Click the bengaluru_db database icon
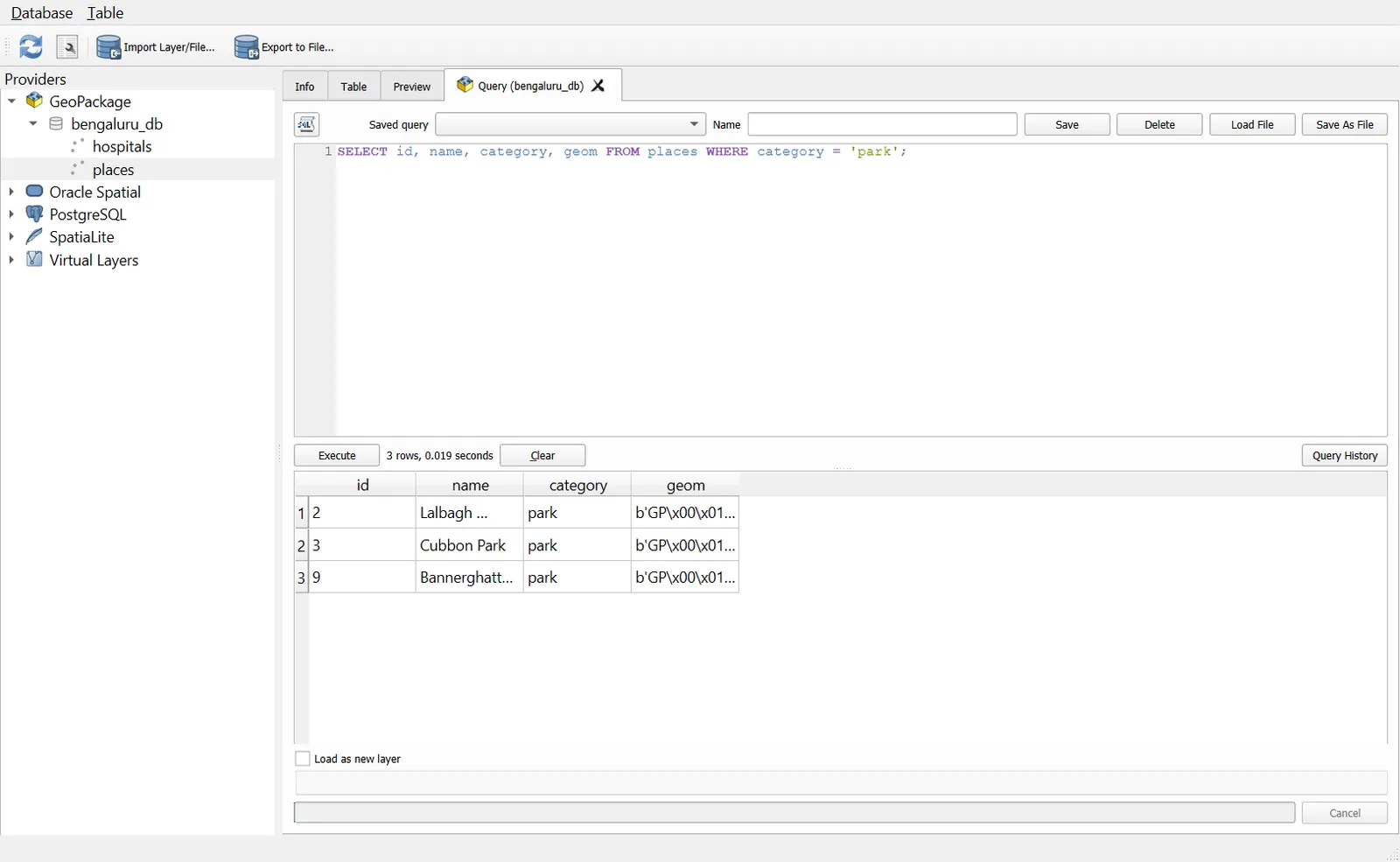1400x862 pixels. click(56, 123)
